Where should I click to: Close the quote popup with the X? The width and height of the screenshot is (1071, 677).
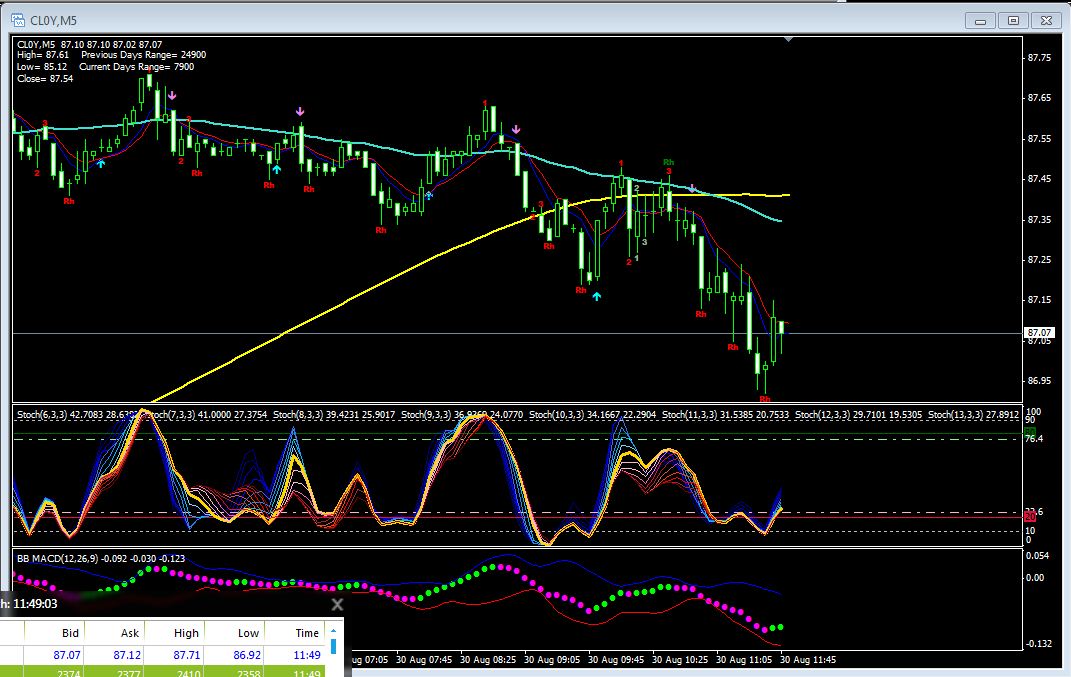337,604
